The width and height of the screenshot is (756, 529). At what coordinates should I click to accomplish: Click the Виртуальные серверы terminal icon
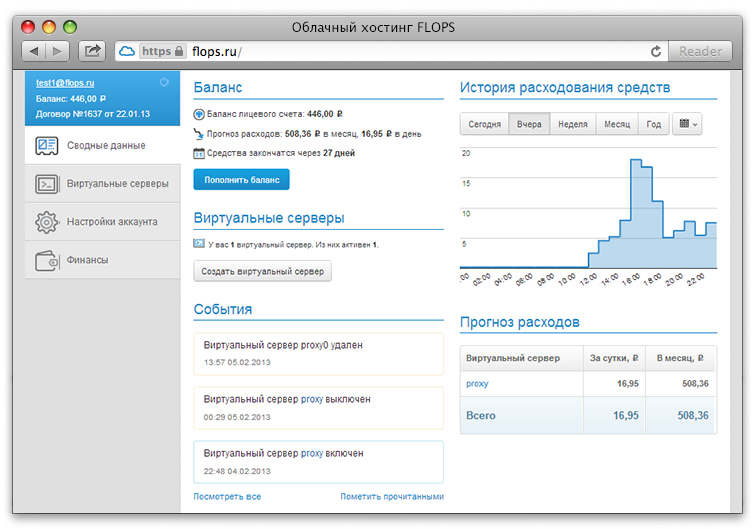47,184
